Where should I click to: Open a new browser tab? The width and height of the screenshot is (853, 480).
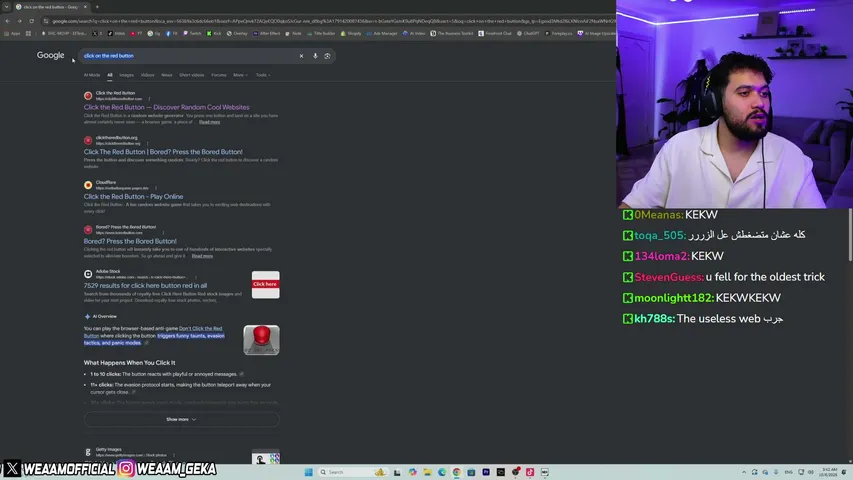click(x=97, y=7)
